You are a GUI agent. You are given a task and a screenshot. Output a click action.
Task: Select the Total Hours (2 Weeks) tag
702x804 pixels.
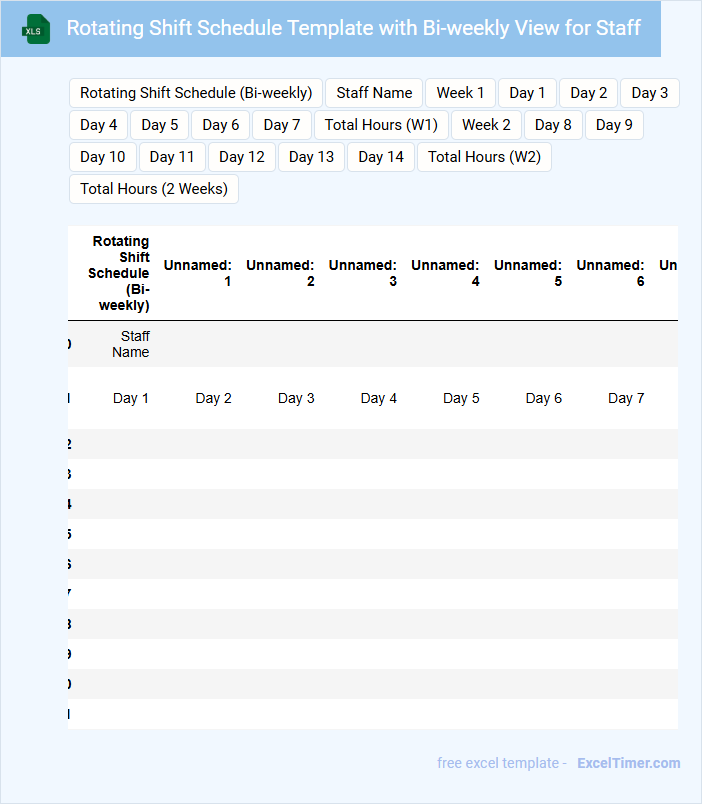154,189
